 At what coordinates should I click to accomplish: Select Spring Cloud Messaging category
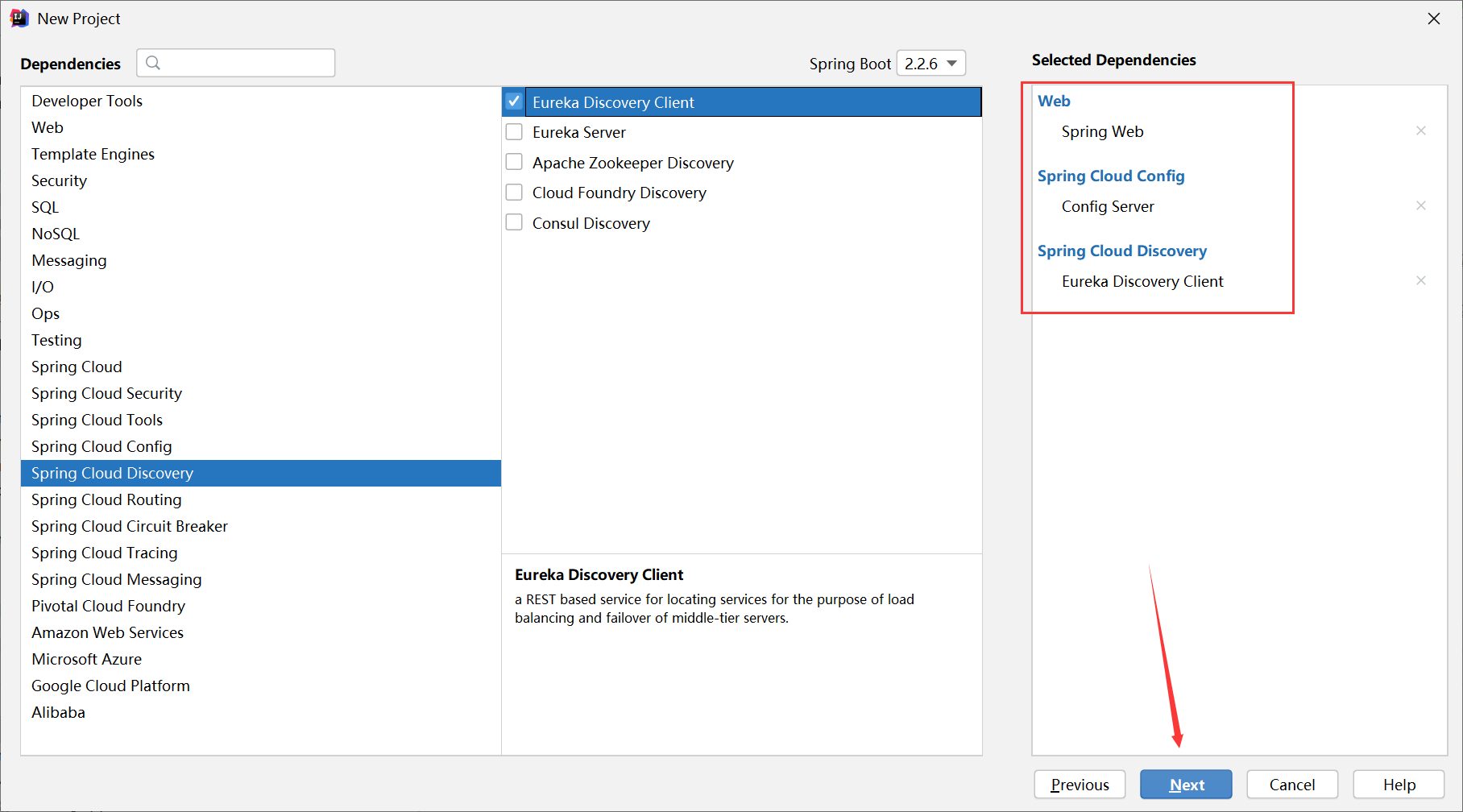coord(261,579)
